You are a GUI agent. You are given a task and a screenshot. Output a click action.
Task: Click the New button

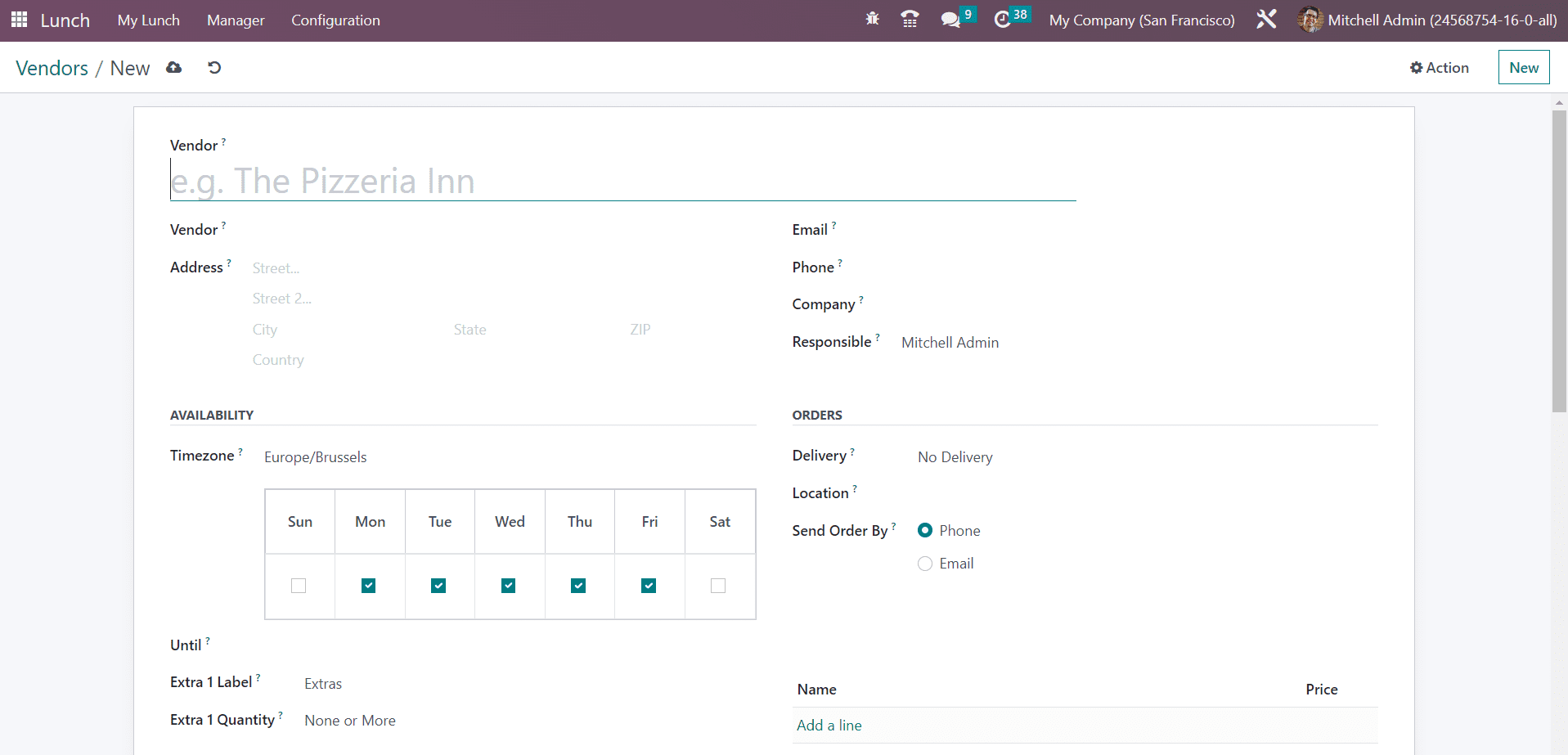click(x=1524, y=67)
